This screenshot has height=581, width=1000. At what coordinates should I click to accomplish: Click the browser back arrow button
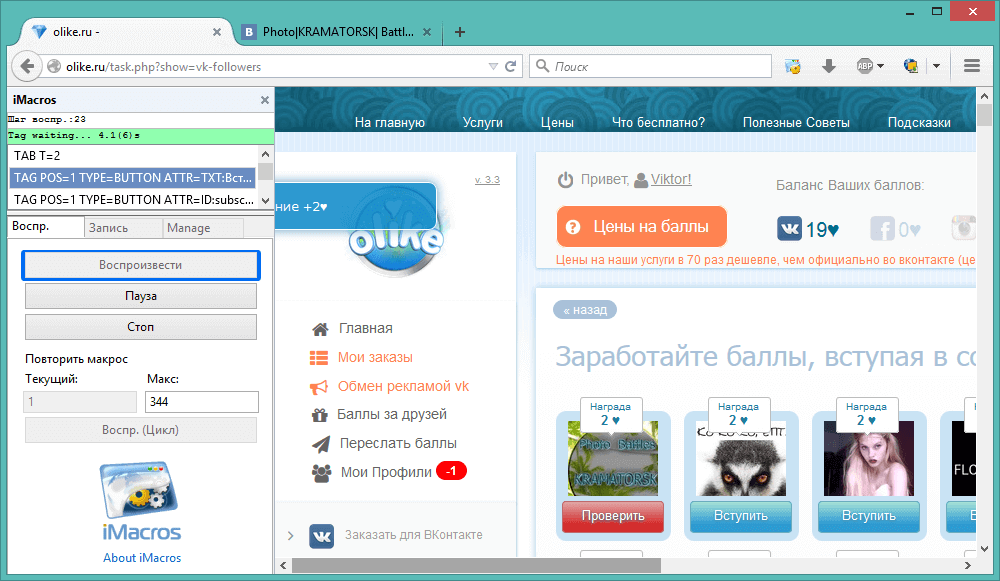27,66
